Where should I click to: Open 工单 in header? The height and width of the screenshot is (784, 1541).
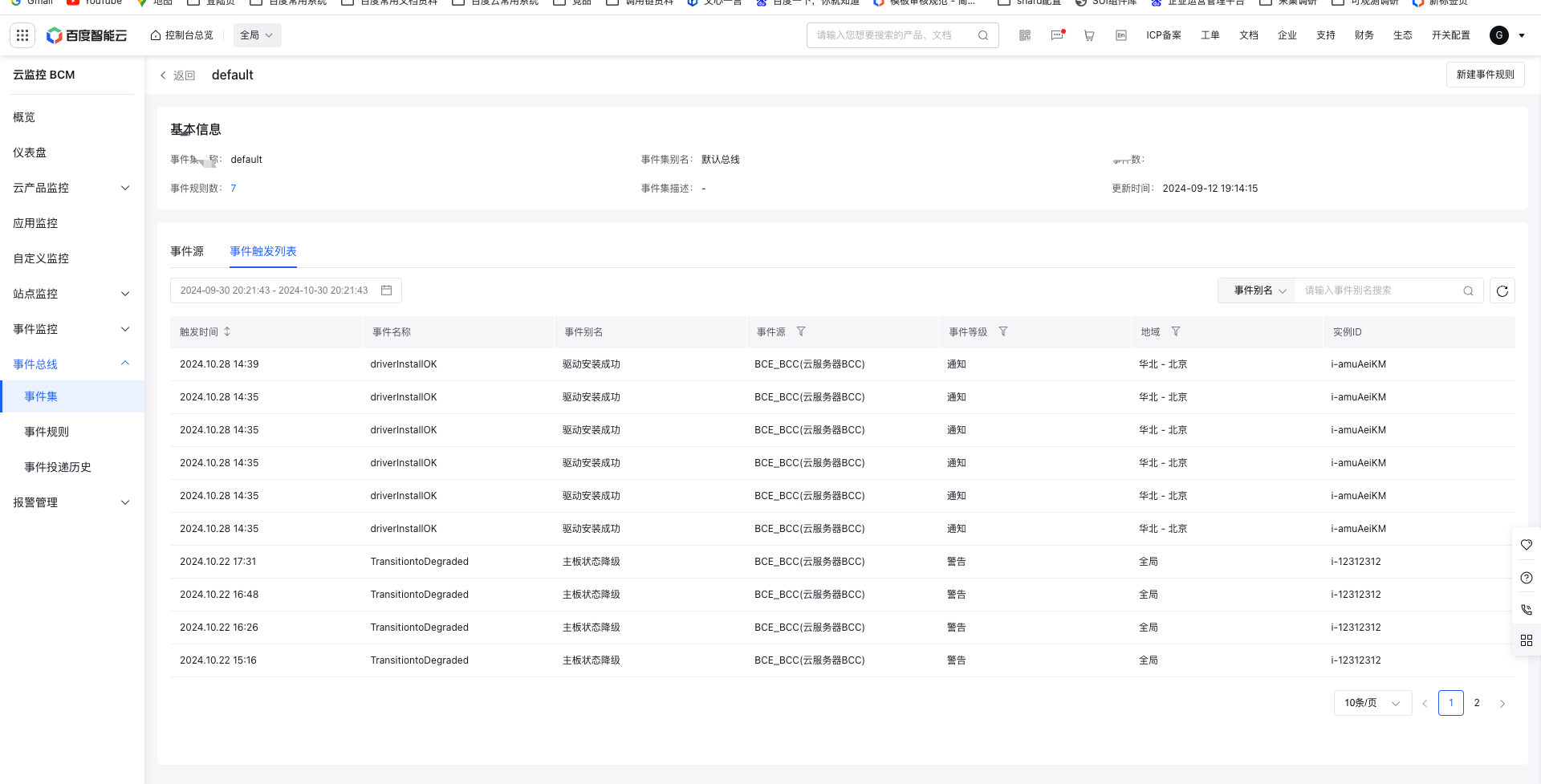tap(1210, 35)
